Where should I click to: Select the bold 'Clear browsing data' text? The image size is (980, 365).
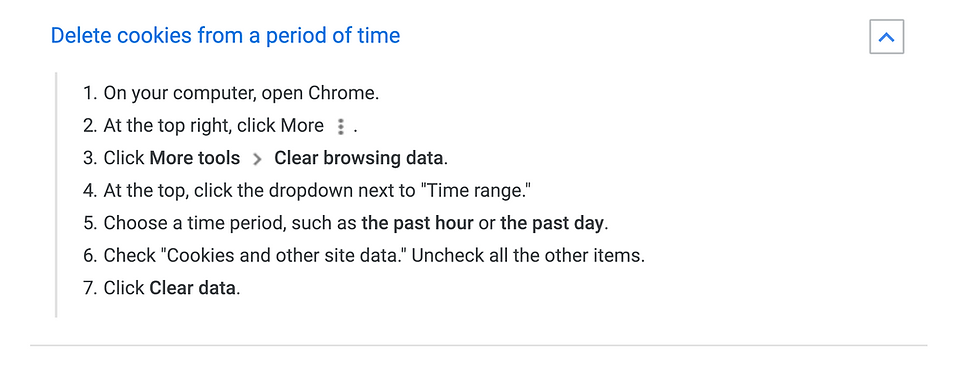(x=359, y=158)
